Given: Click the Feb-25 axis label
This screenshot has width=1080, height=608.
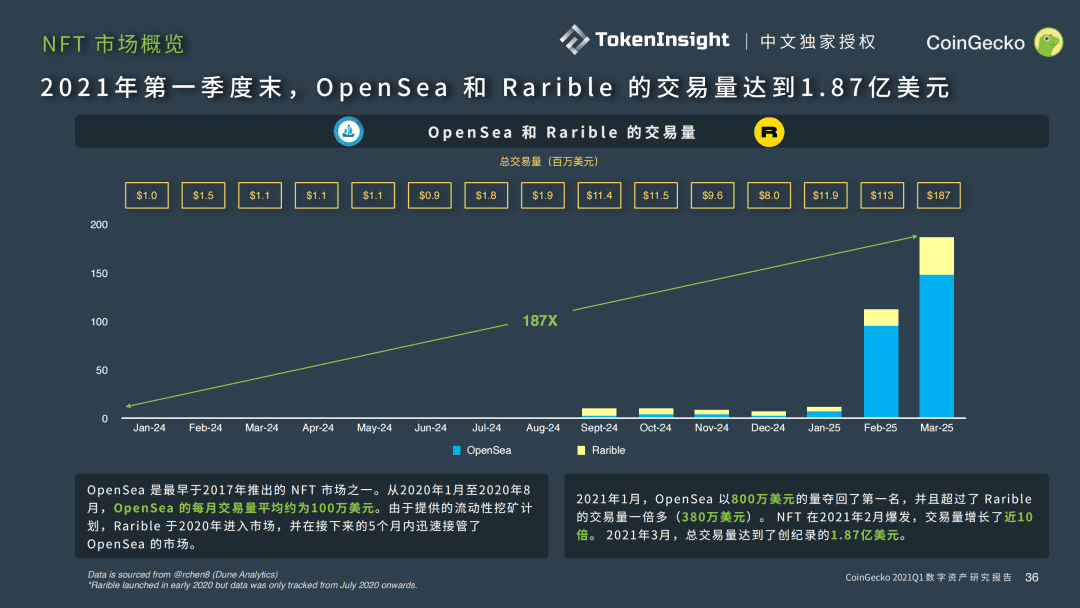Looking at the screenshot, I should pos(880,428).
